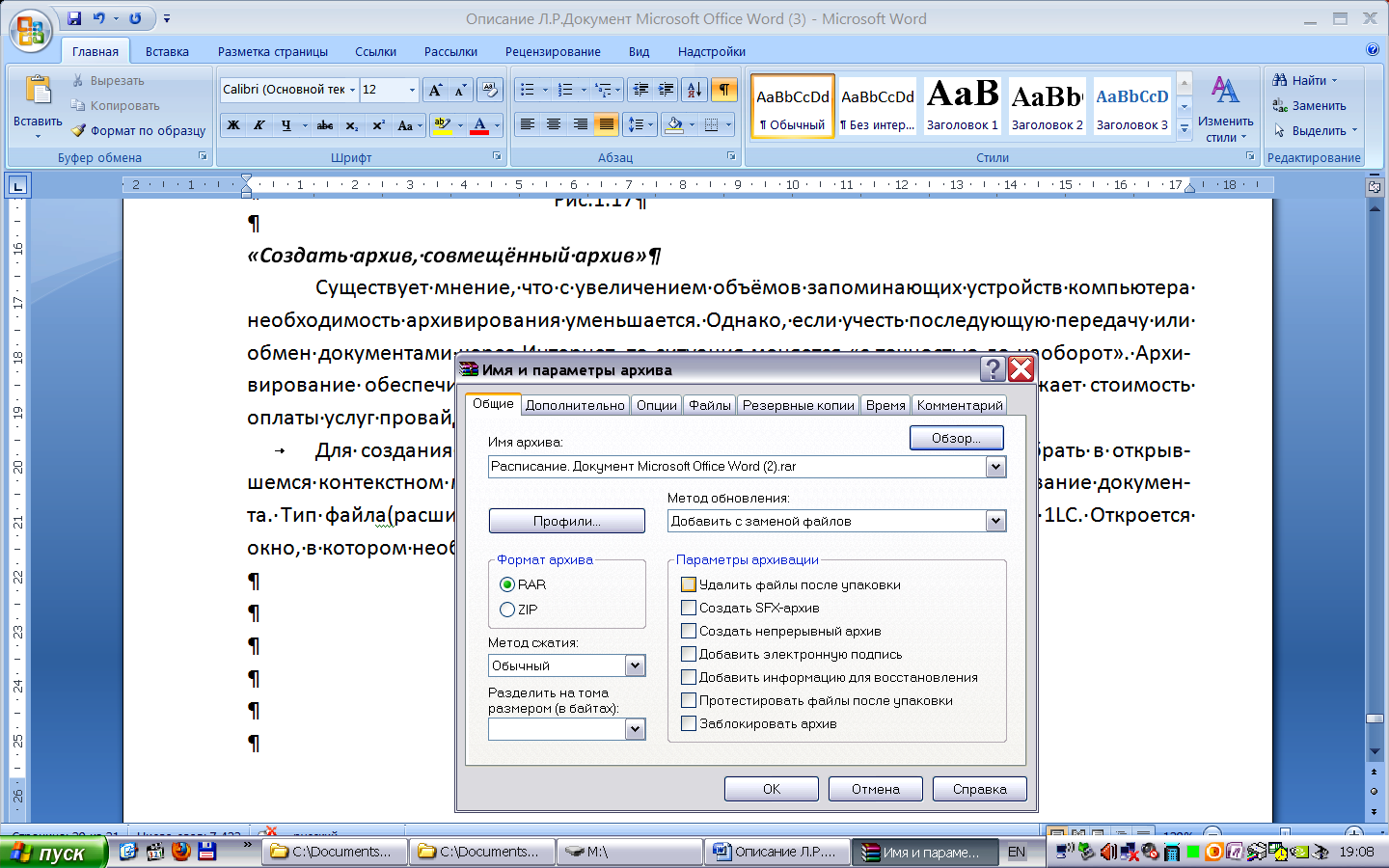
Task: Click the Paste icon in Clipboard group
Action: [38, 92]
